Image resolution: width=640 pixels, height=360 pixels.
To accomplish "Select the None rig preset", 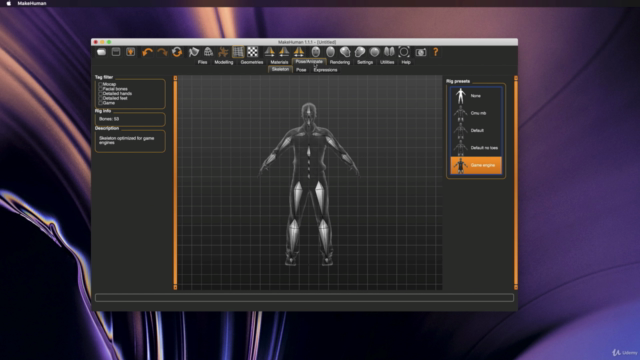I will 476,96.
